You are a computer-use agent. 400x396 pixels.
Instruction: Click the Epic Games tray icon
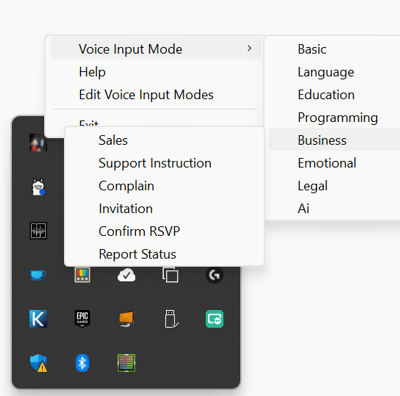82,319
